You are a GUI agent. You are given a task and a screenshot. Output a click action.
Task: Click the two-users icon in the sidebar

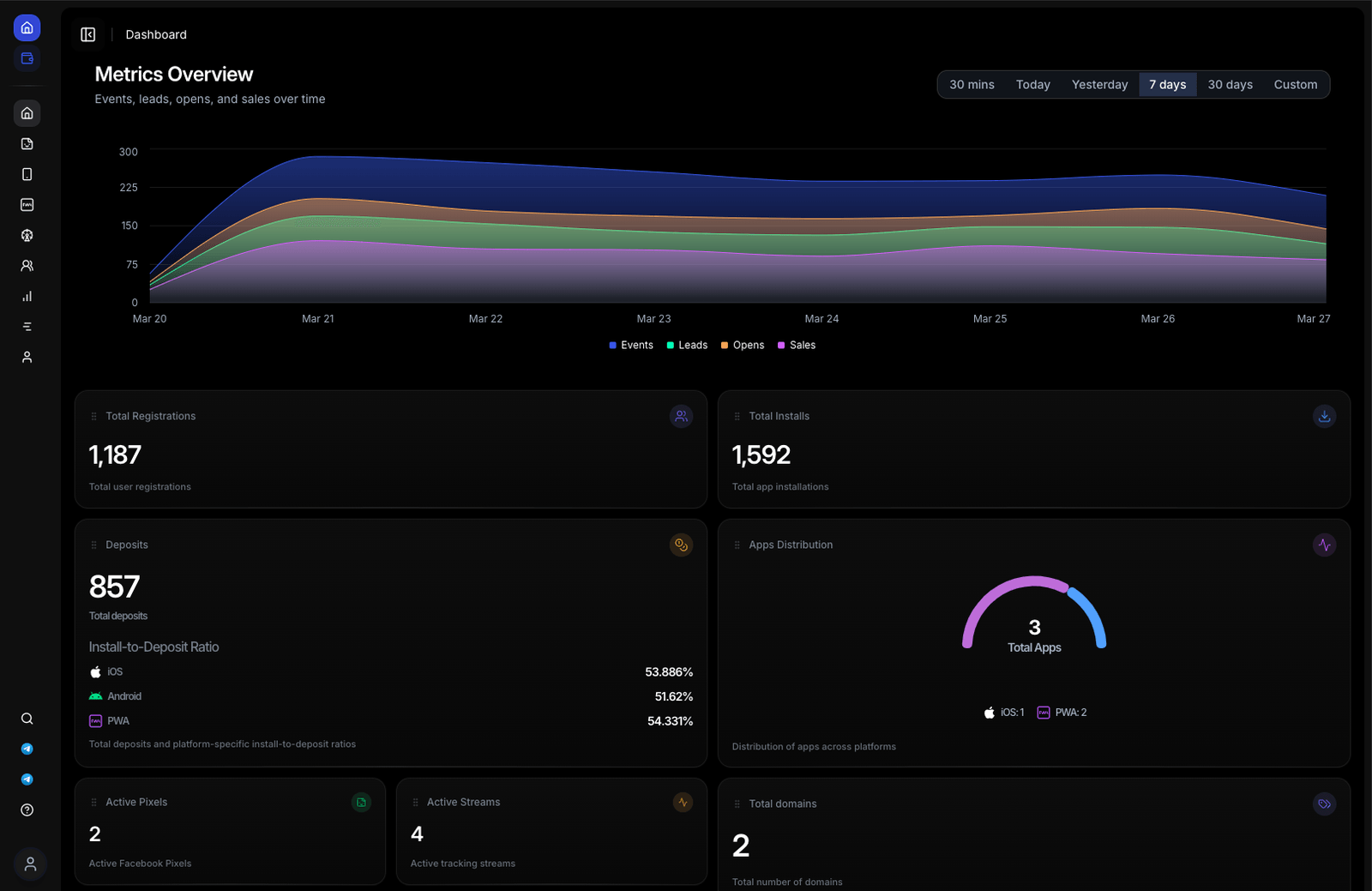click(27, 266)
